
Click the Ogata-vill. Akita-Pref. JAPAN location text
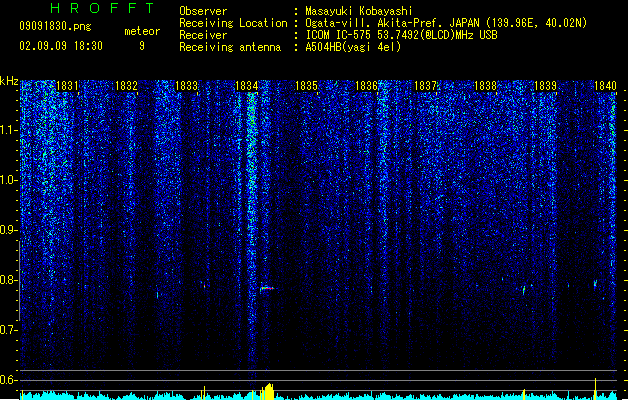click(x=446, y=23)
